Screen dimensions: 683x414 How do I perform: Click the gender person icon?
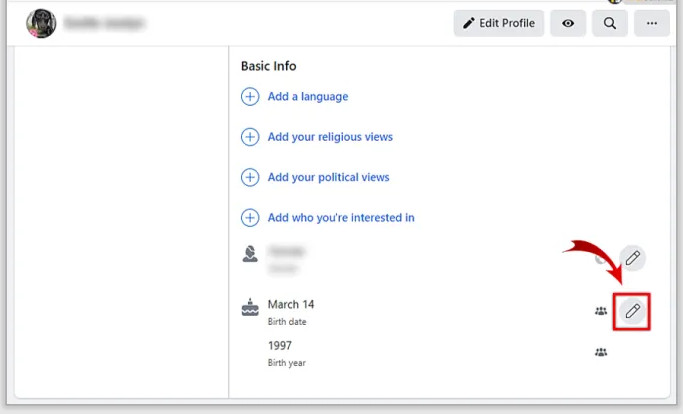(x=250, y=254)
